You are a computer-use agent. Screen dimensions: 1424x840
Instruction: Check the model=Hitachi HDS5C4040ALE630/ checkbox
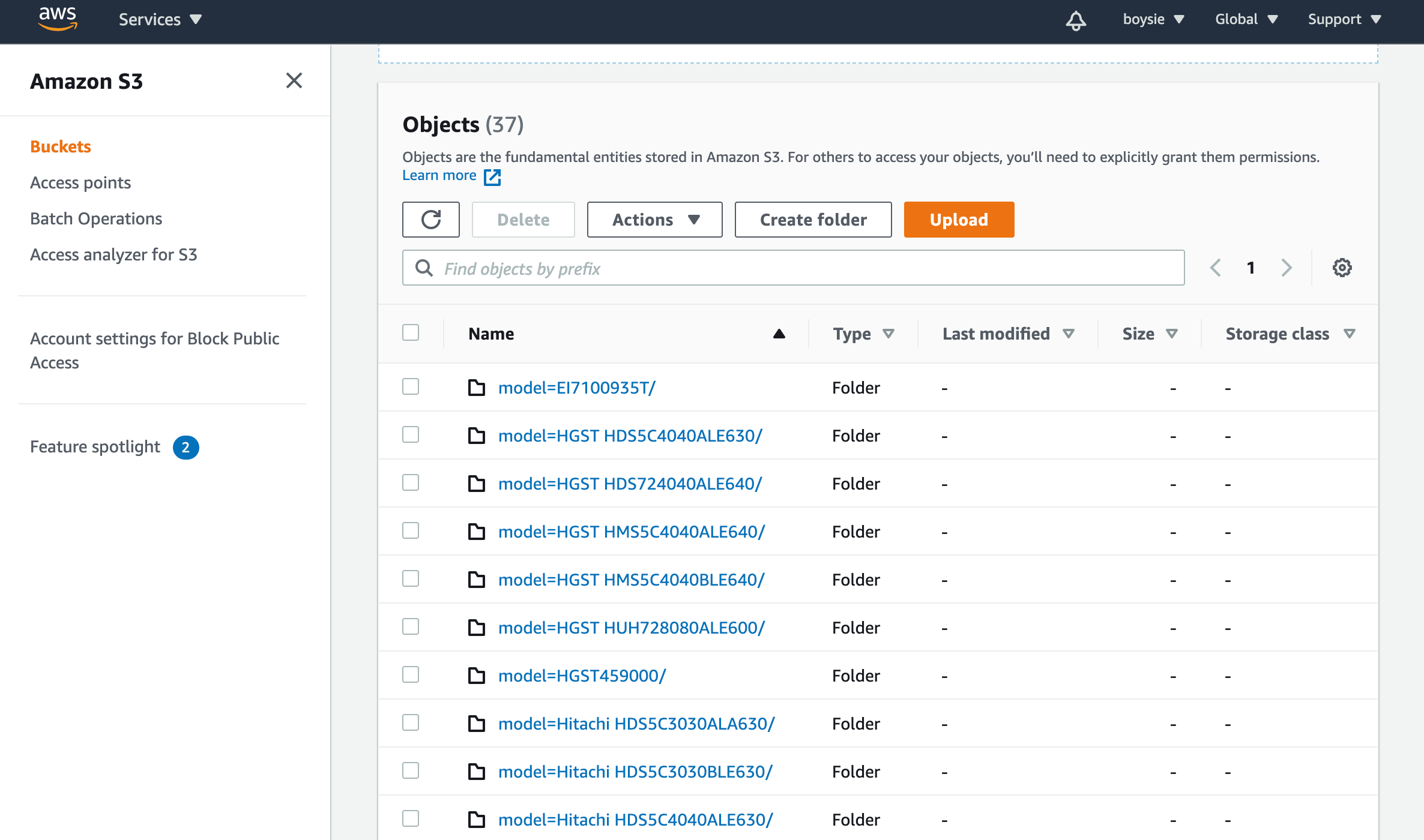tap(411, 818)
